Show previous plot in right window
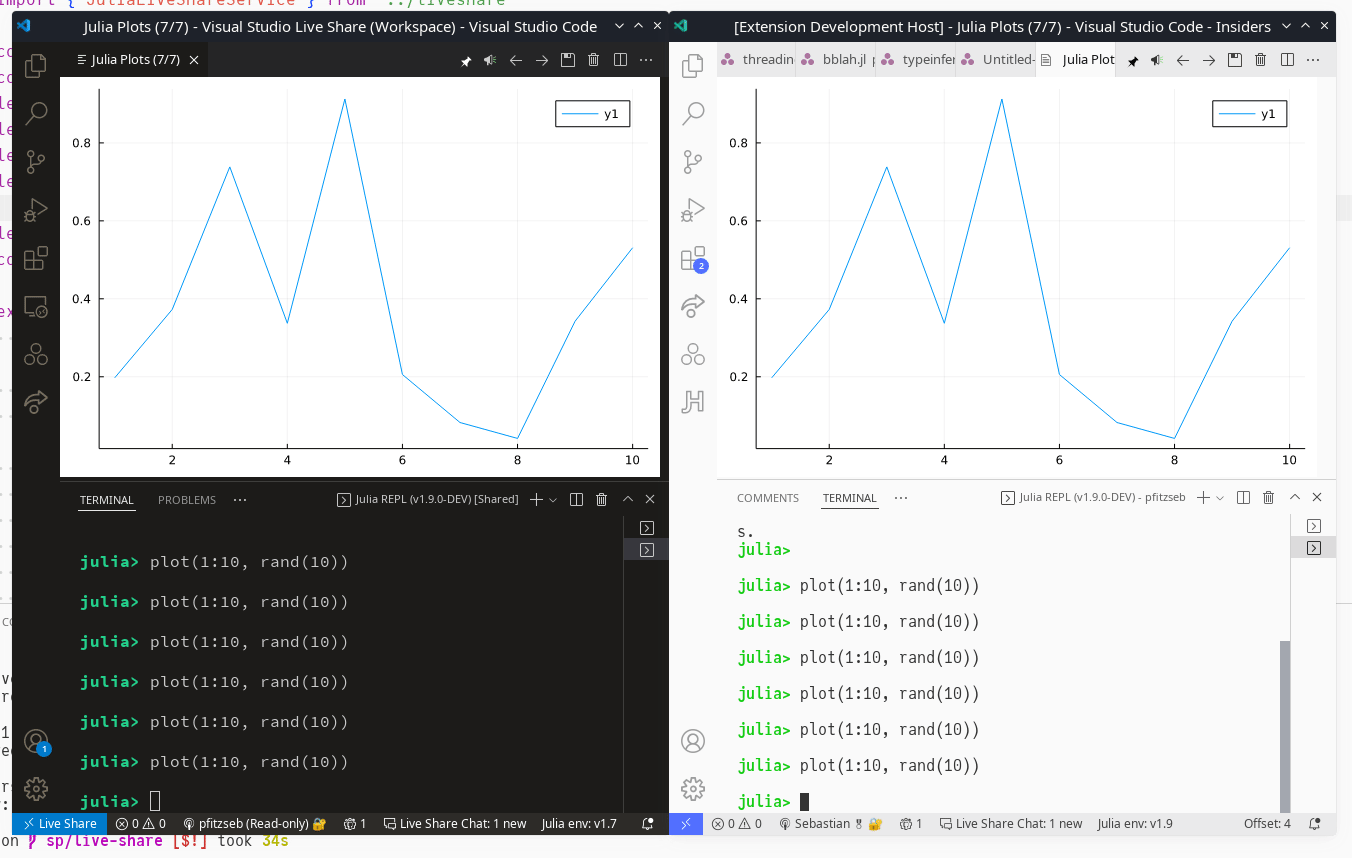Viewport: 1352px width, 858px height. coord(1183,61)
